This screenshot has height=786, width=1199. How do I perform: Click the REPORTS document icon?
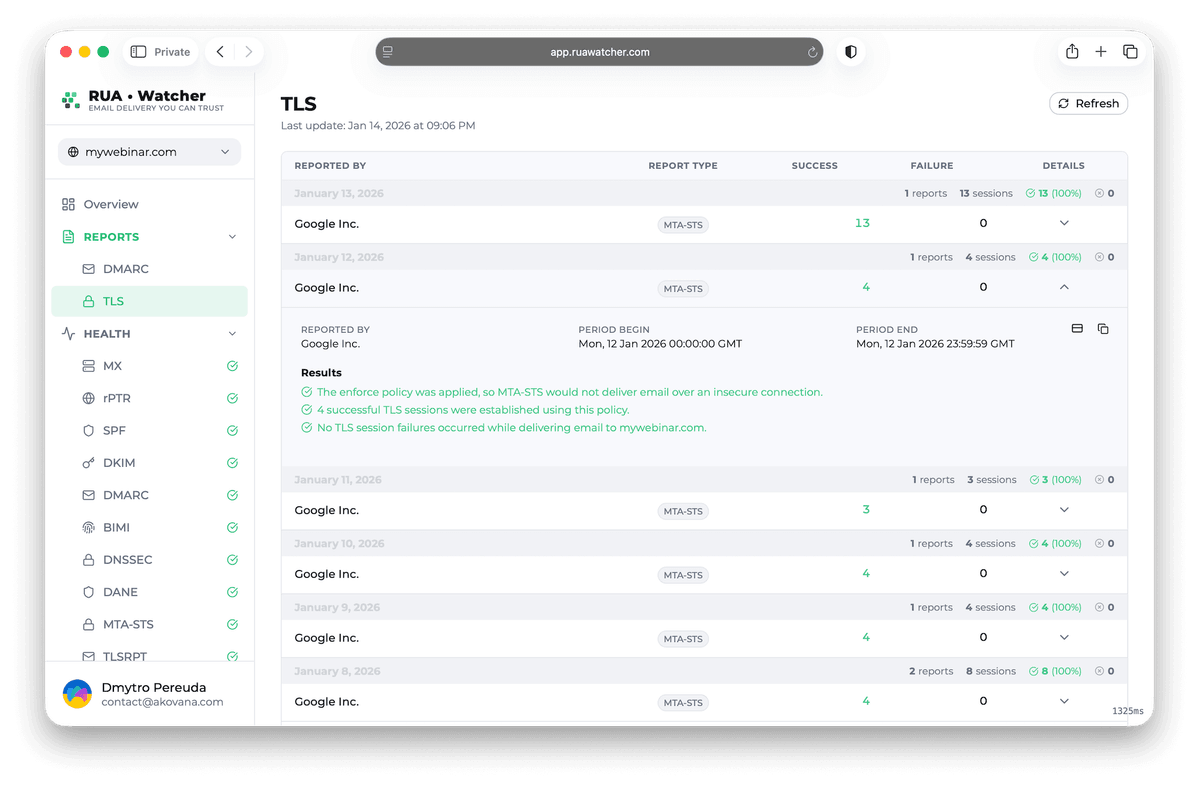[x=68, y=237]
